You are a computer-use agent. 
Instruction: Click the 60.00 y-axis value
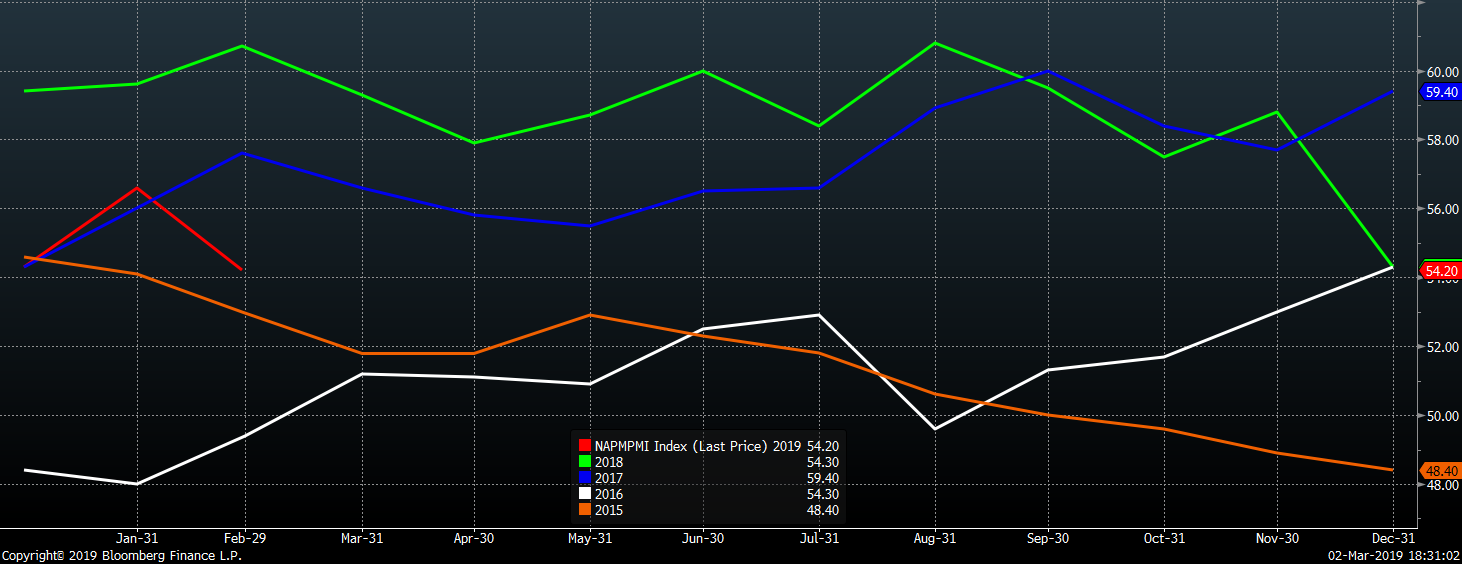[1442, 72]
